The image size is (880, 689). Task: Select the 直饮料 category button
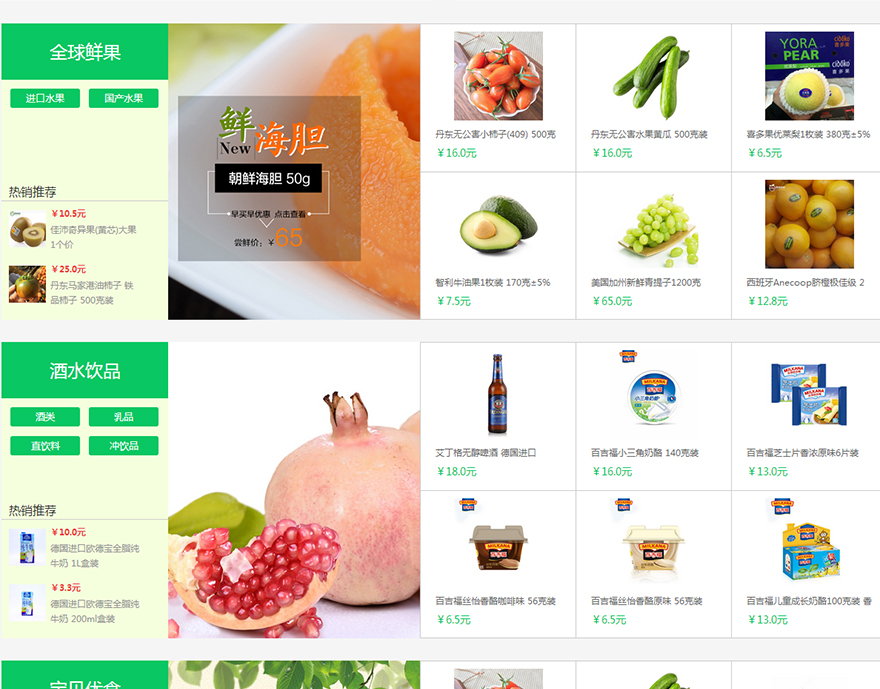45,446
